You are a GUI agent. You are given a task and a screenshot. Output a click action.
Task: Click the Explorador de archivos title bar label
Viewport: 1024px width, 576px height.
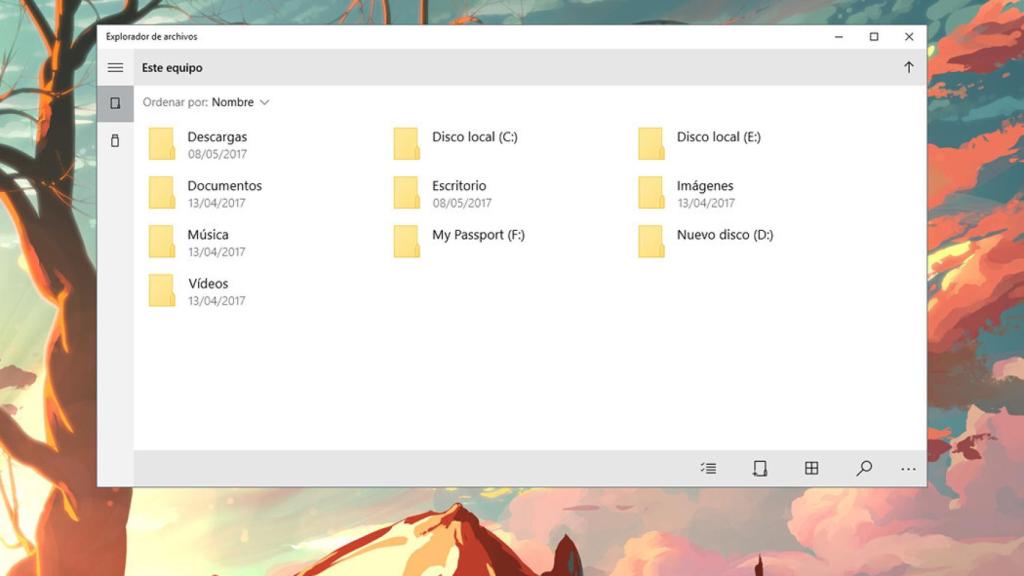click(x=151, y=36)
